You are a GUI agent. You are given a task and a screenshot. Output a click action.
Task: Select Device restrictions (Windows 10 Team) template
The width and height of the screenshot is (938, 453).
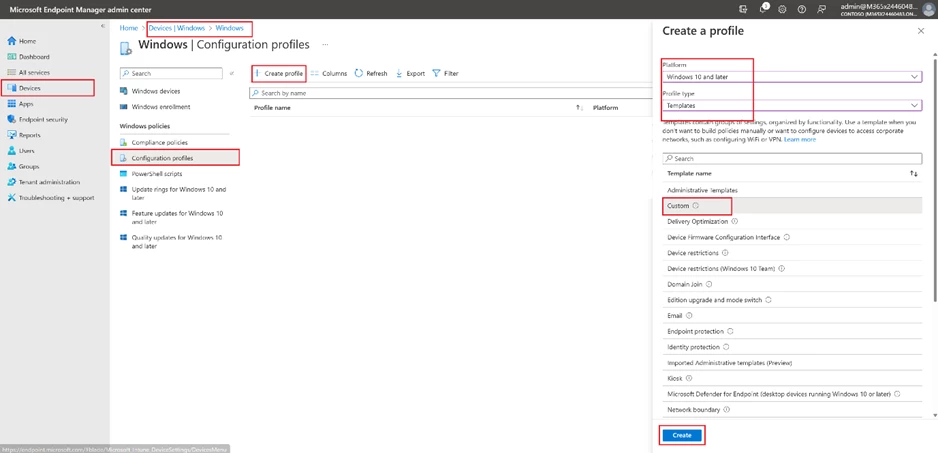pyautogui.click(x=792, y=269)
